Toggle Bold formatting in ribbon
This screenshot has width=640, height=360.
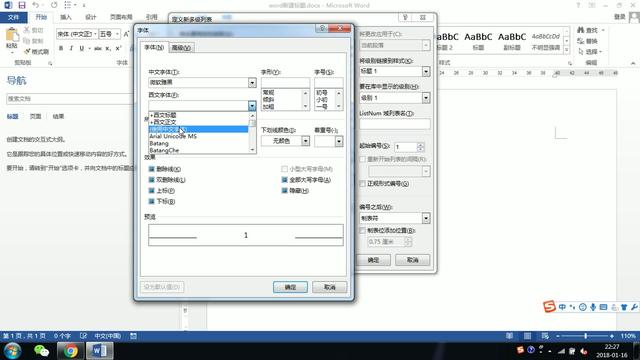tap(61, 48)
